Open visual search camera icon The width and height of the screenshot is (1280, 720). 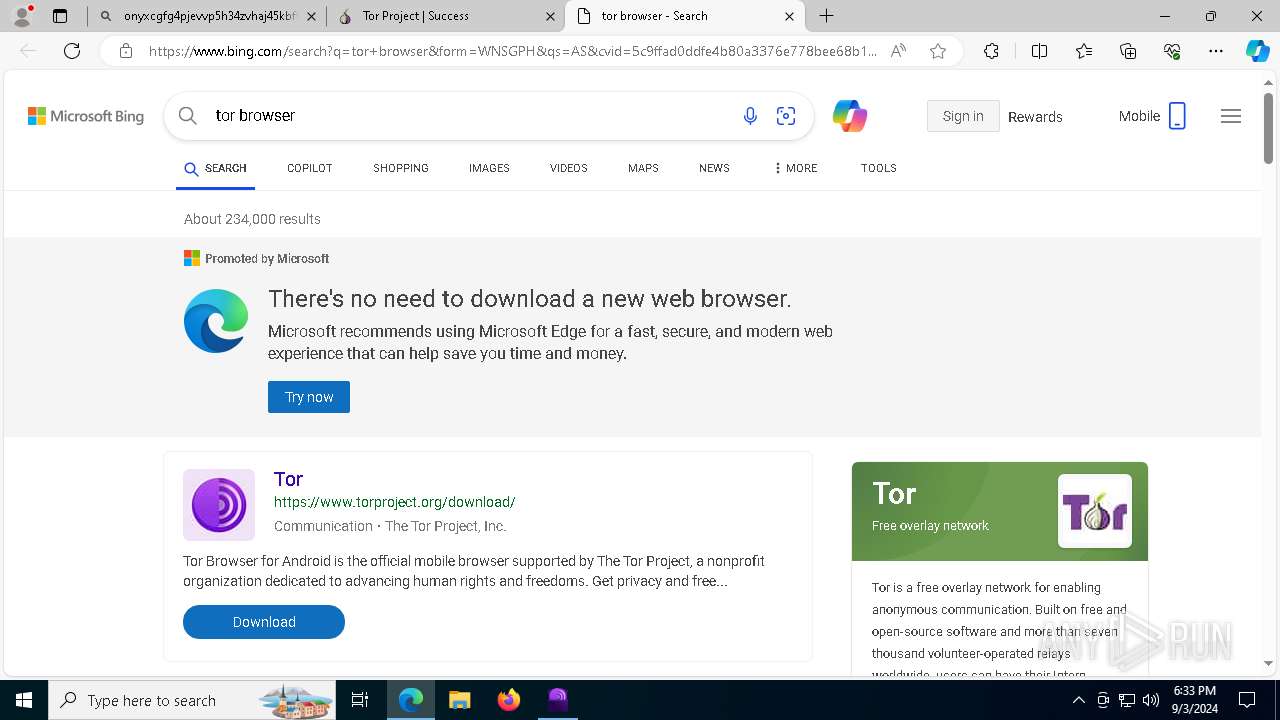click(x=786, y=116)
